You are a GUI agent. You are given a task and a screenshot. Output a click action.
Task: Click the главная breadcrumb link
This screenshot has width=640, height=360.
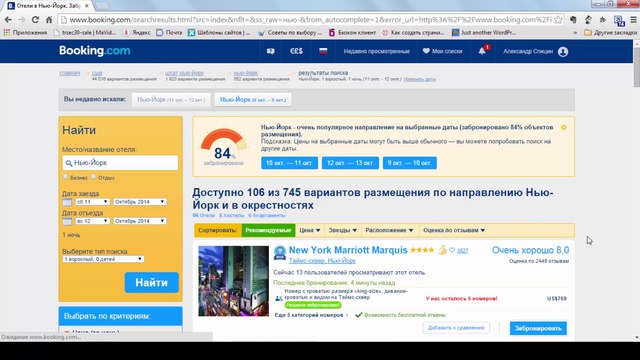pos(69,73)
